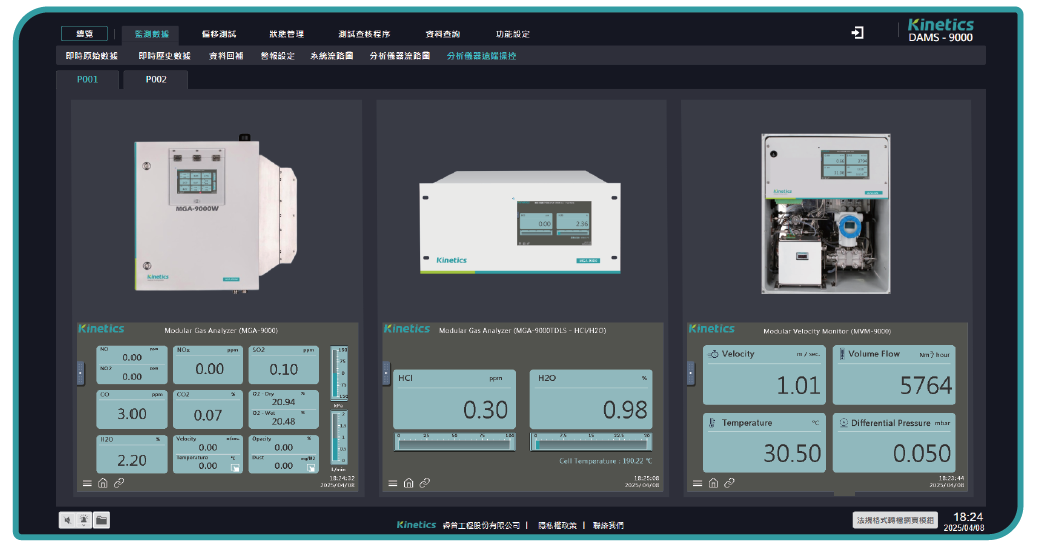Click the MGA-9000W analyzer device image

[x=212, y=214]
